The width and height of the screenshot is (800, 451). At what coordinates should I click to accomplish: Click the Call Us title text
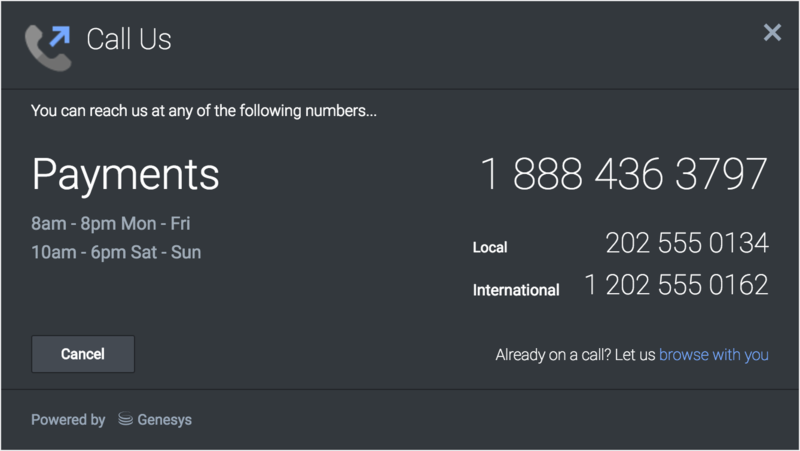point(129,39)
